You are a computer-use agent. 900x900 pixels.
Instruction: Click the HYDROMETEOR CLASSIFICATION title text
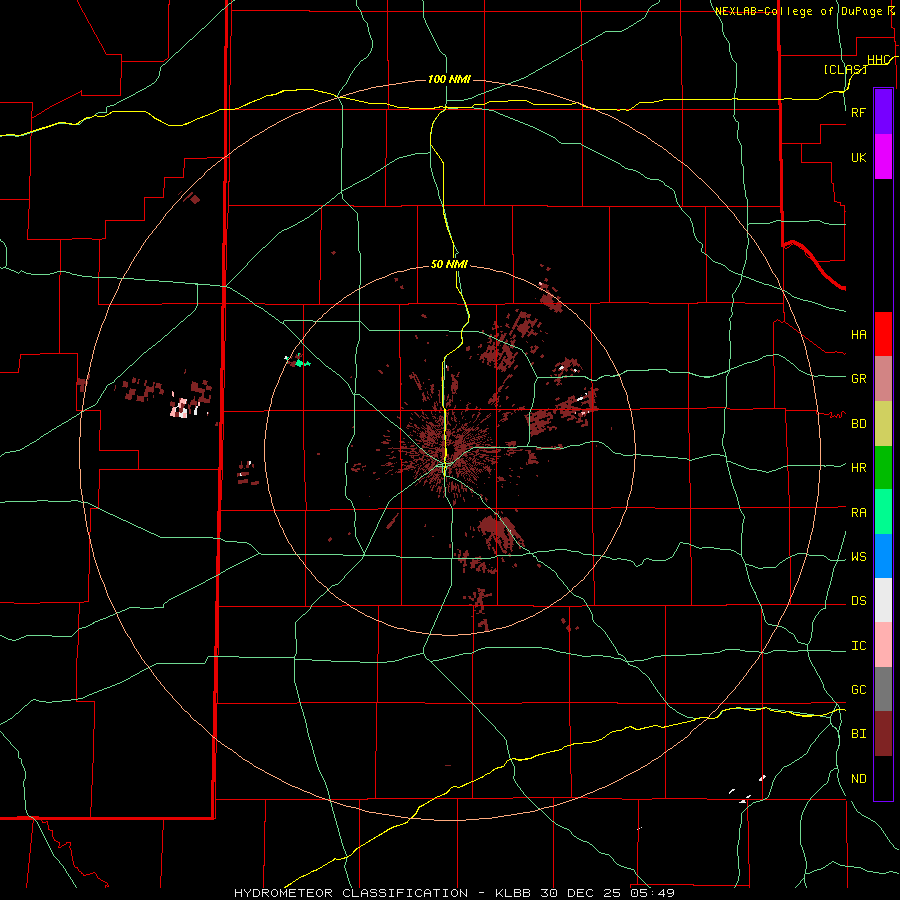pyautogui.click(x=351, y=893)
